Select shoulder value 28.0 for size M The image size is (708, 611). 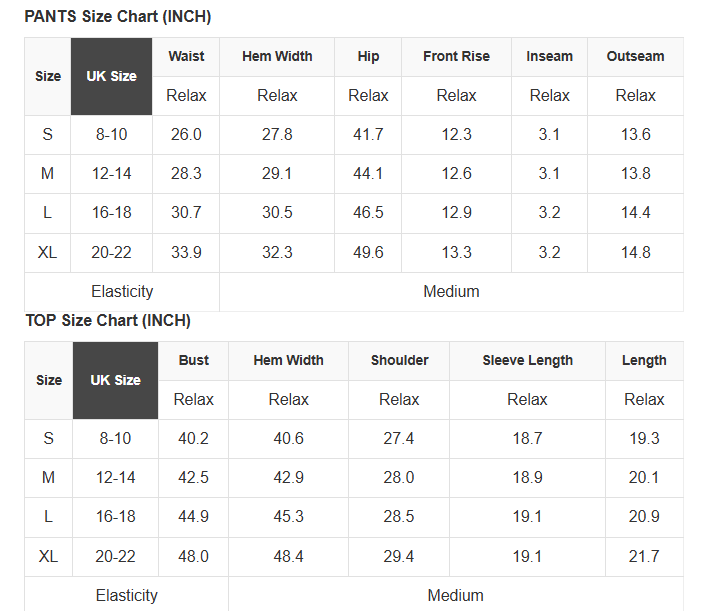click(399, 477)
